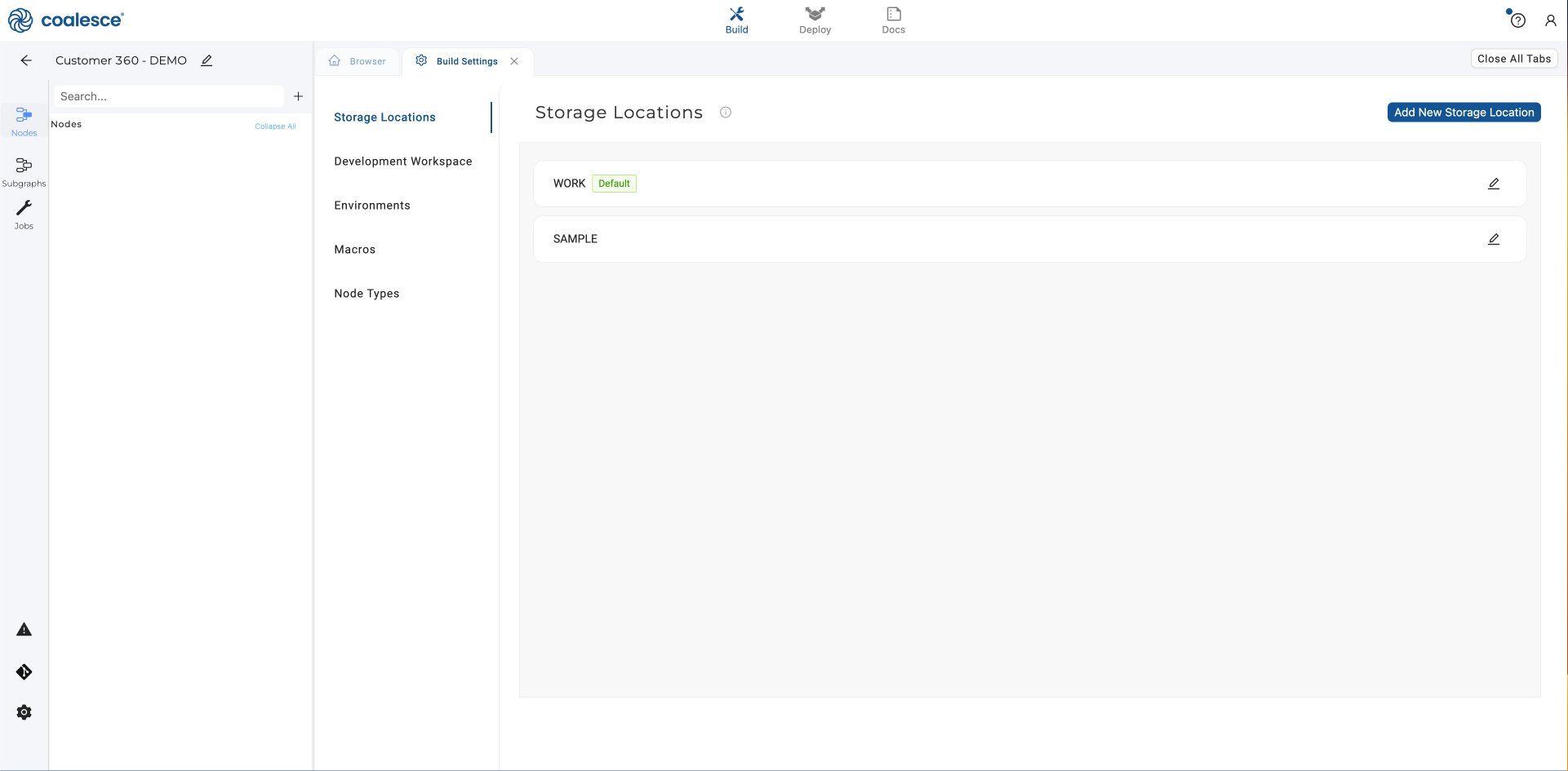The width and height of the screenshot is (1568, 771).
Task: Open the gear settings icon in sidebar
Action: (24, 712)
